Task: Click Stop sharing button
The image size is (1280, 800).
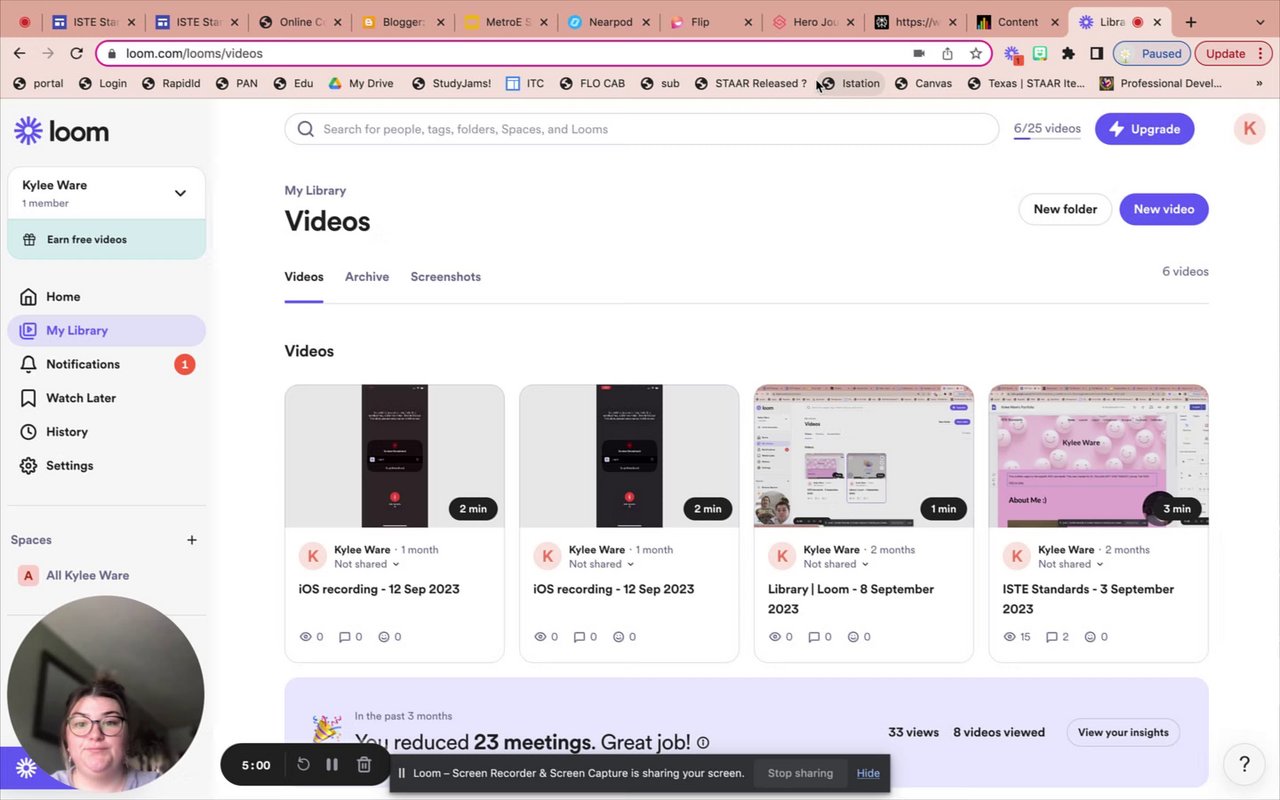Action: point(800,773)
